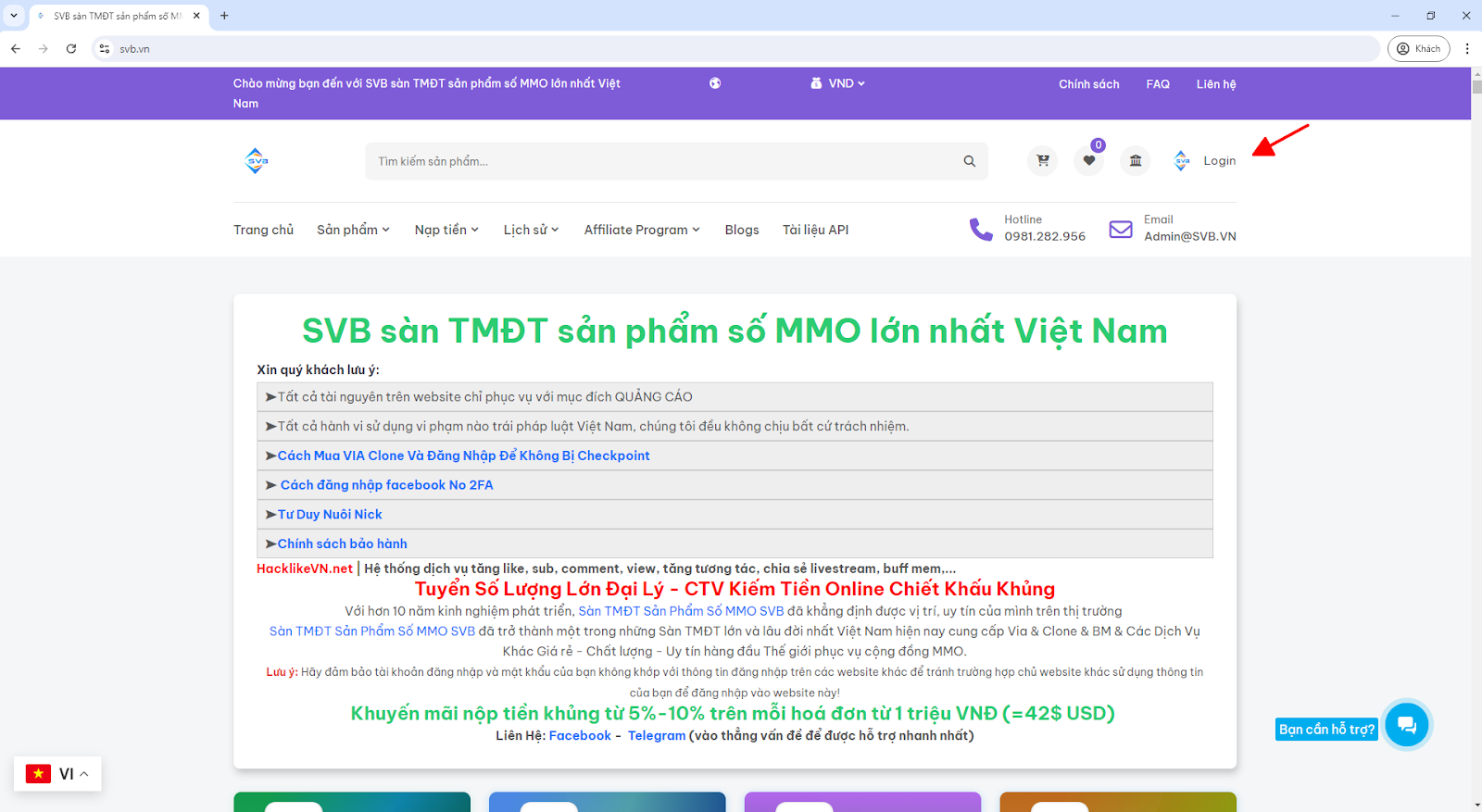Click the bank deposit icon
The width and height of the screenshot is (1482, 812).
click(1136, 161)
